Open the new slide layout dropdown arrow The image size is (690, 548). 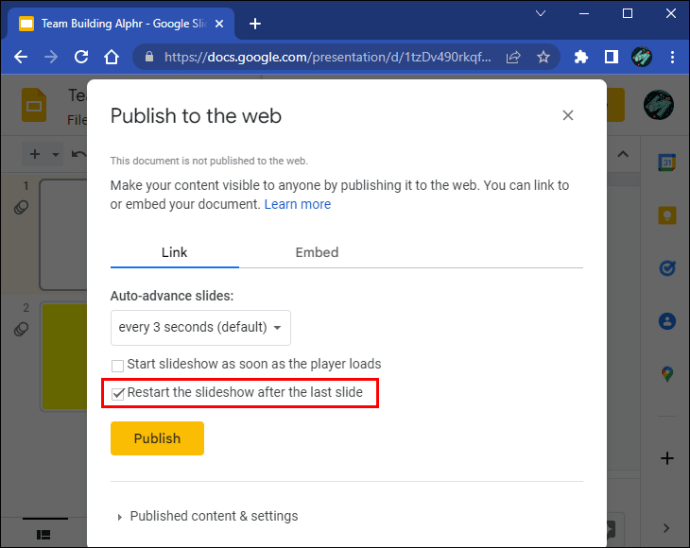coord(55,154)
